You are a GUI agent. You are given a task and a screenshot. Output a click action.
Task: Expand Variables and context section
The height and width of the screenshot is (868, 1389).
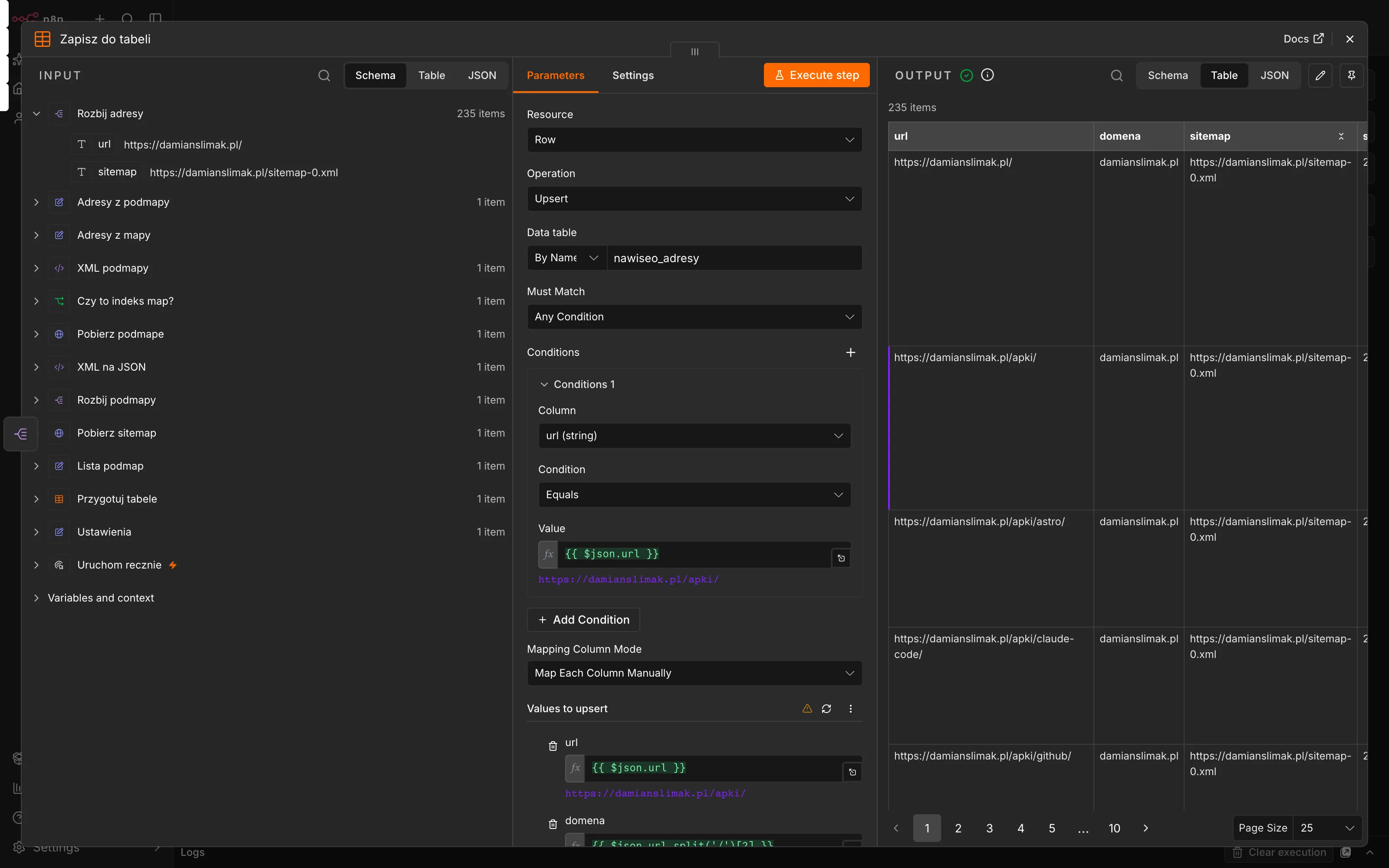[36, 598]
